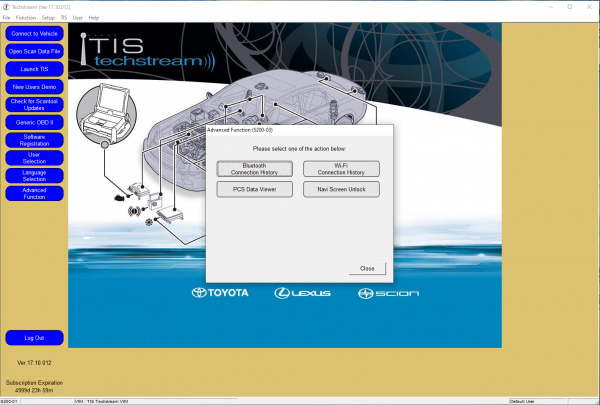
Task: Open User Selection
Action: pos(34,158)
